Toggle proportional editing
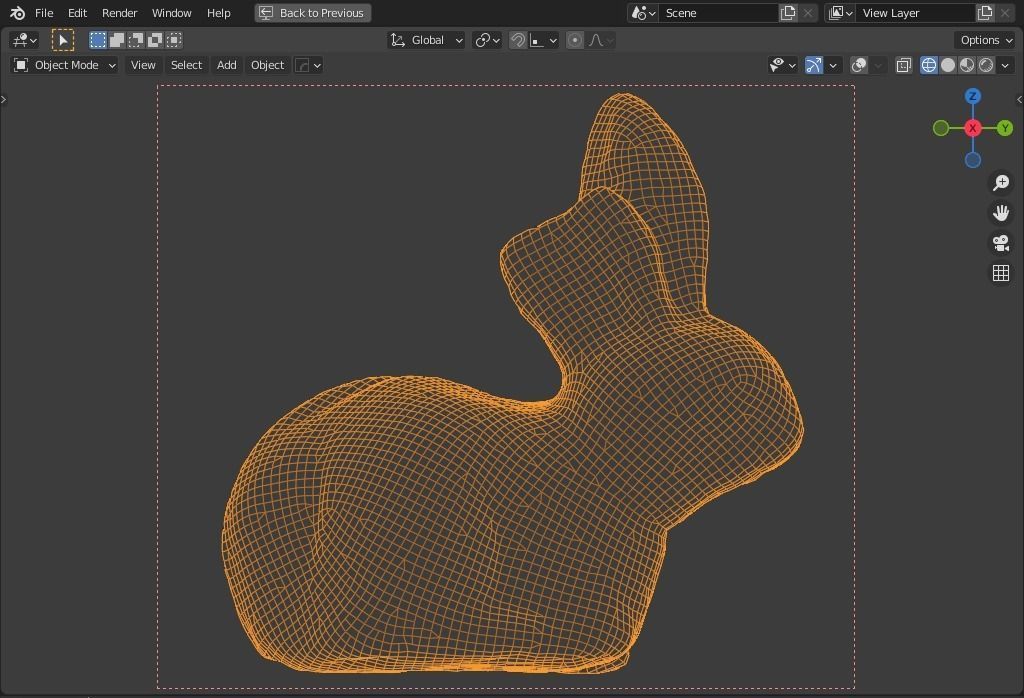The image size is (1024, 698). (575, 40)
